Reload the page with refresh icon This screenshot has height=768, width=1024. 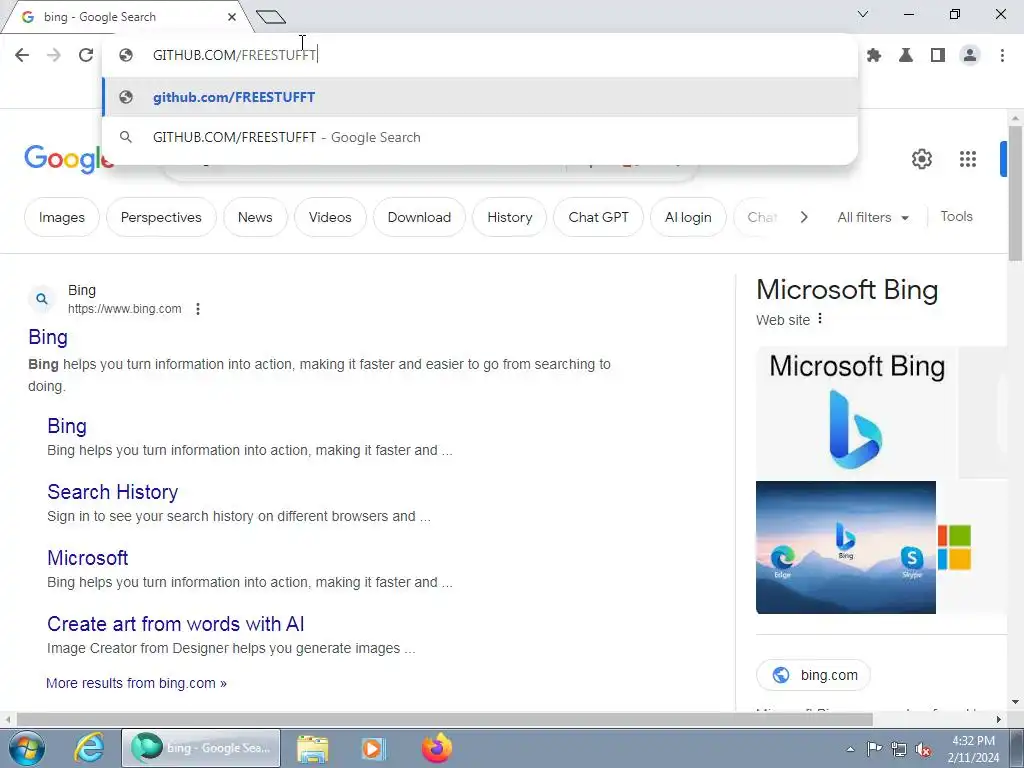(x=86, y=55)
